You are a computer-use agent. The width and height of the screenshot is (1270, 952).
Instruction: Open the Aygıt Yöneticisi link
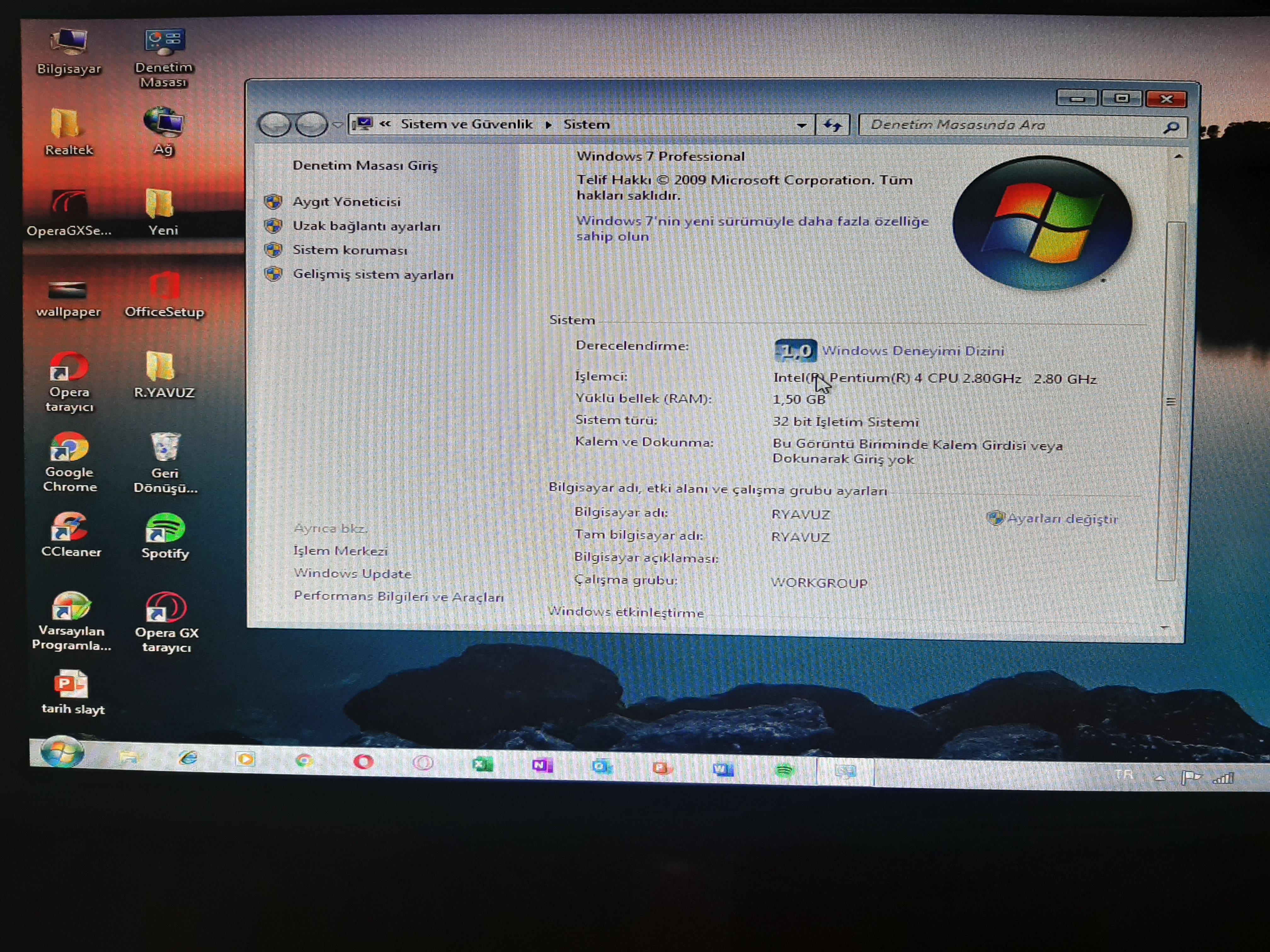(x=346, y=202)
